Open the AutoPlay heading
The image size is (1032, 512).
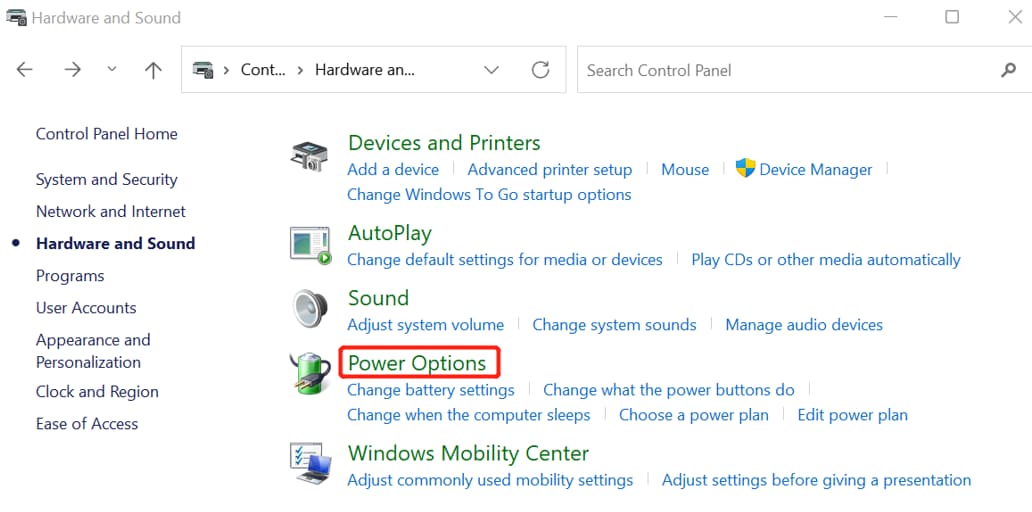(390, 234)
